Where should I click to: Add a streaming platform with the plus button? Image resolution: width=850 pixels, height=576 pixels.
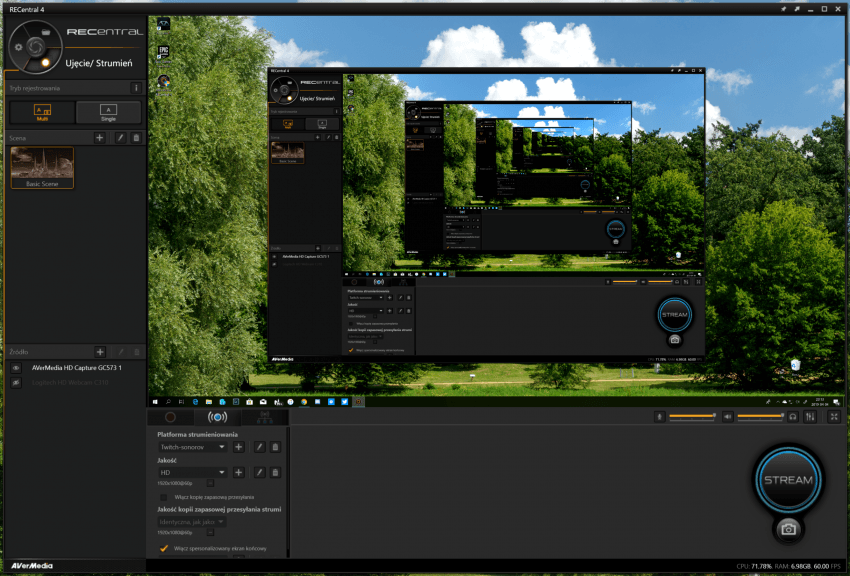(239, 447)
